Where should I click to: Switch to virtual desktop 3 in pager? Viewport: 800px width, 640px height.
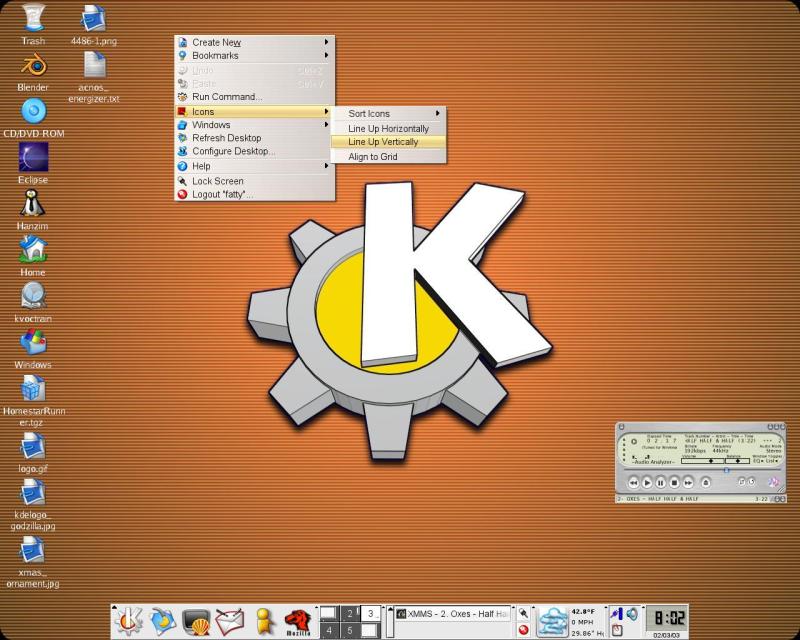tap(371, 613)
